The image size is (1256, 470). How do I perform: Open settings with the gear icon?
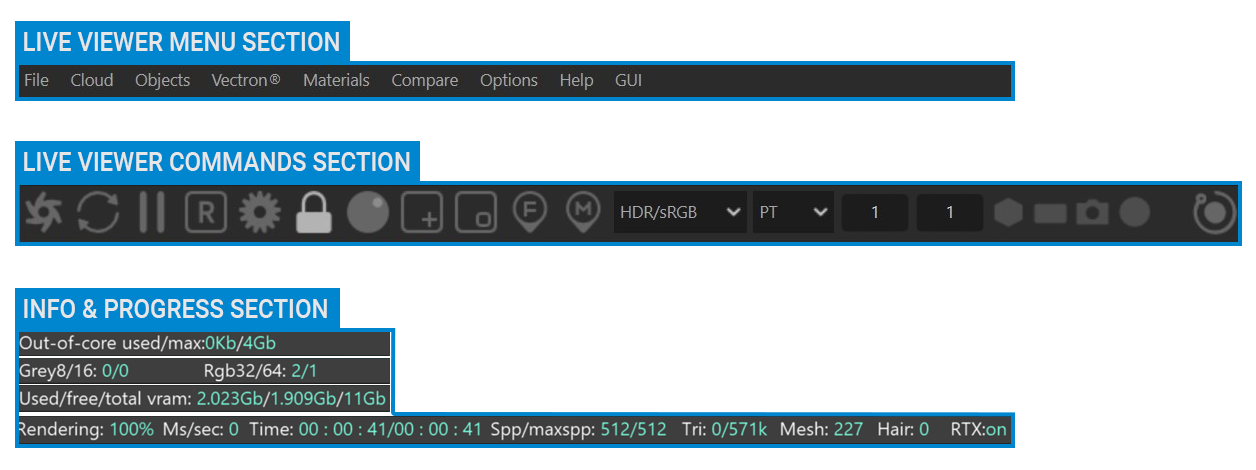pos(261,212)
